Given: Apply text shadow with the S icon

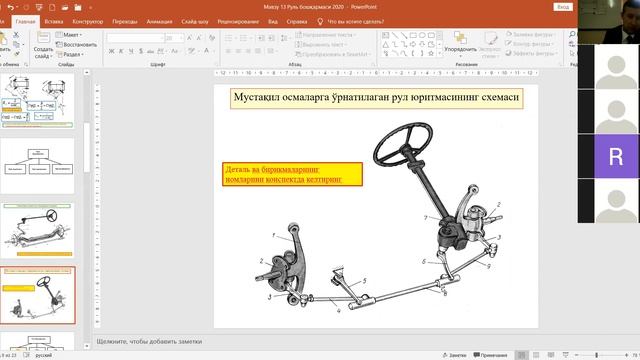Looking at the screenshot, I should tap(141, 51).
